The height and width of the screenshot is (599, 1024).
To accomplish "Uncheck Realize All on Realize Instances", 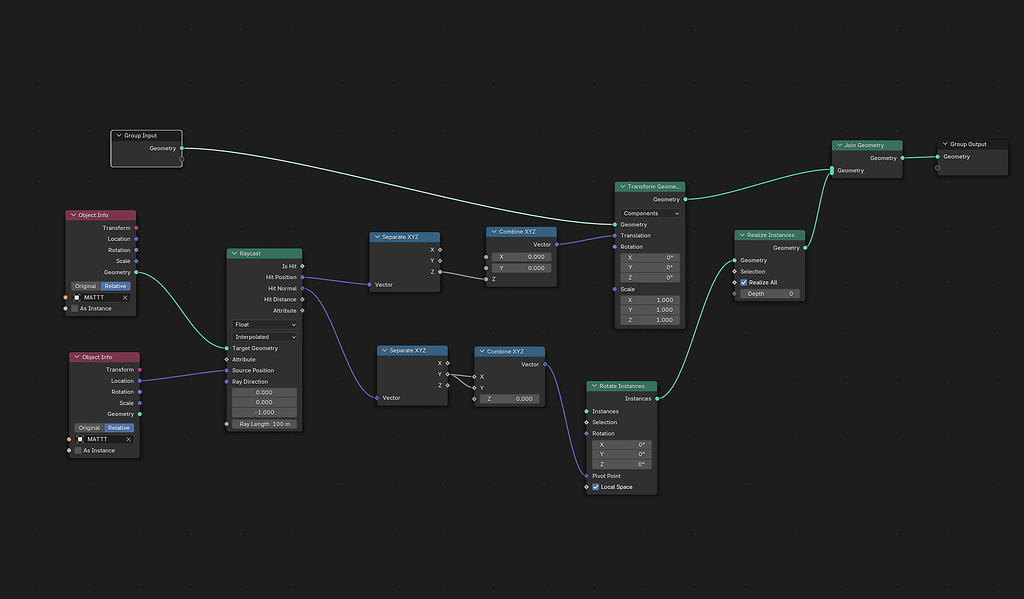I will click(743, 282).
